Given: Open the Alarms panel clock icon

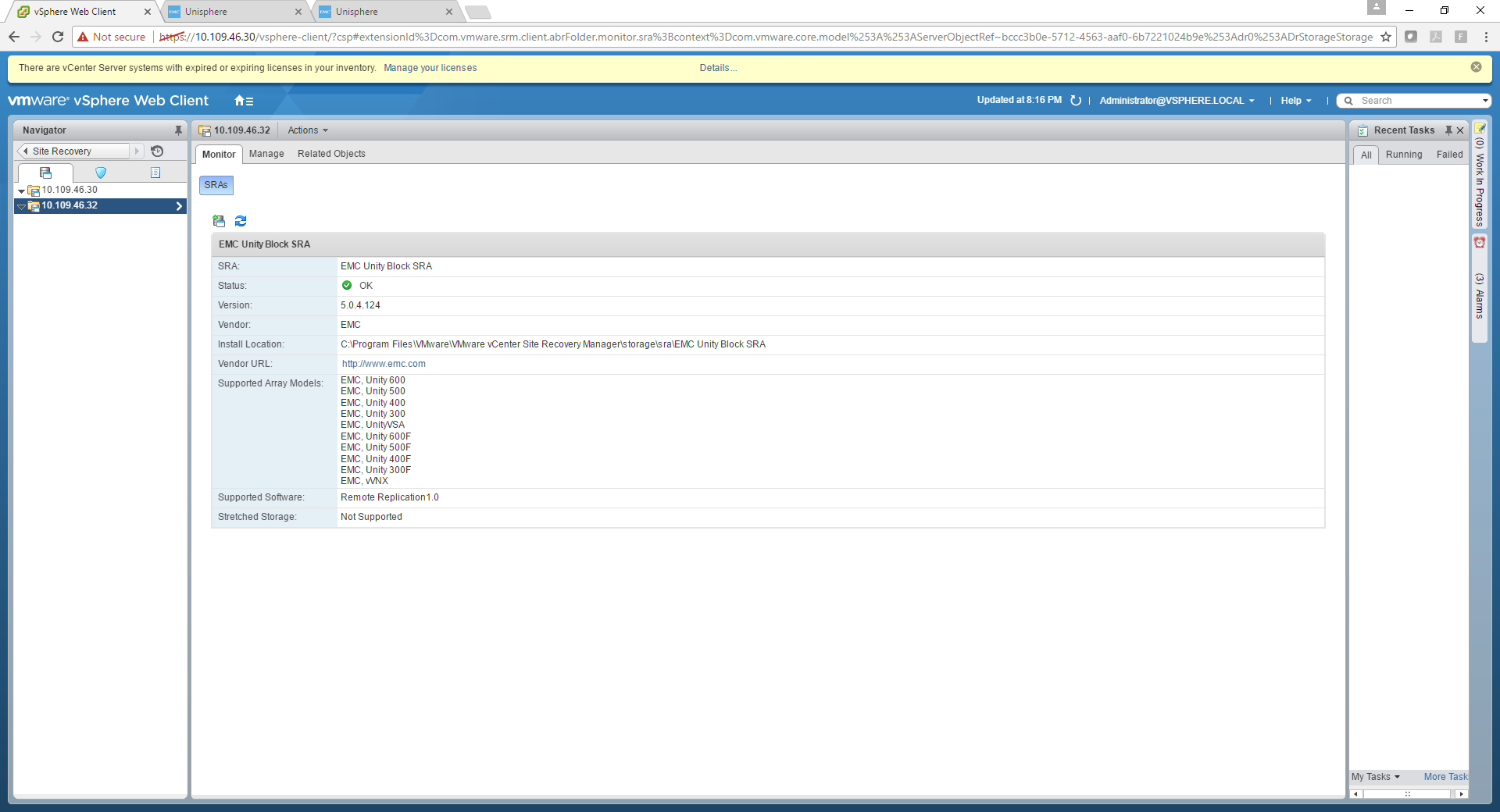Looking at the screenshot, I should tap(1480, 243).
